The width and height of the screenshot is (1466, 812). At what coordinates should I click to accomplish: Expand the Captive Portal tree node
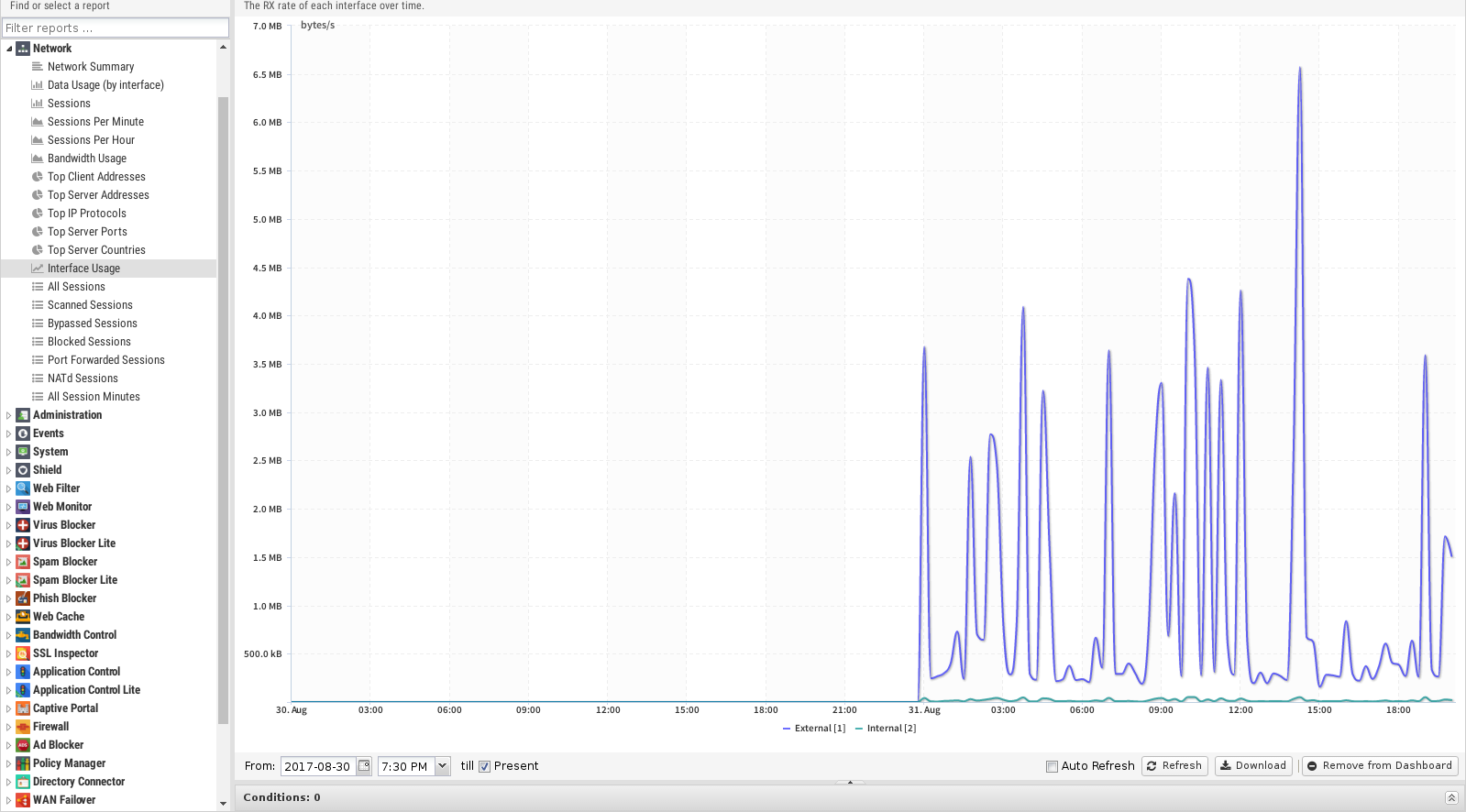pos(9,708)
